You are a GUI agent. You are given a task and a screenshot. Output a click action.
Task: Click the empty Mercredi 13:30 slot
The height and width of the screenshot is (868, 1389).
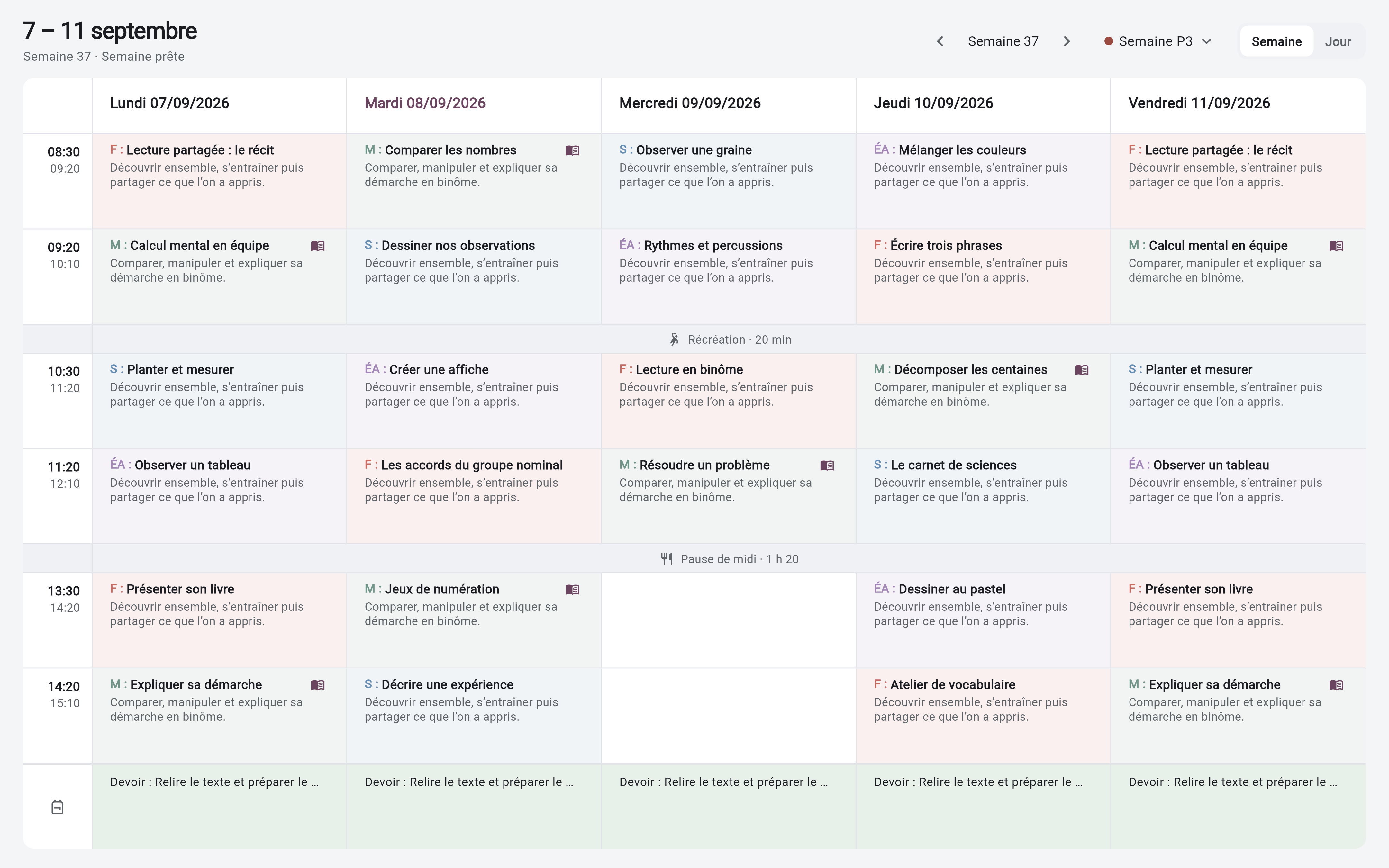(729, 620)
